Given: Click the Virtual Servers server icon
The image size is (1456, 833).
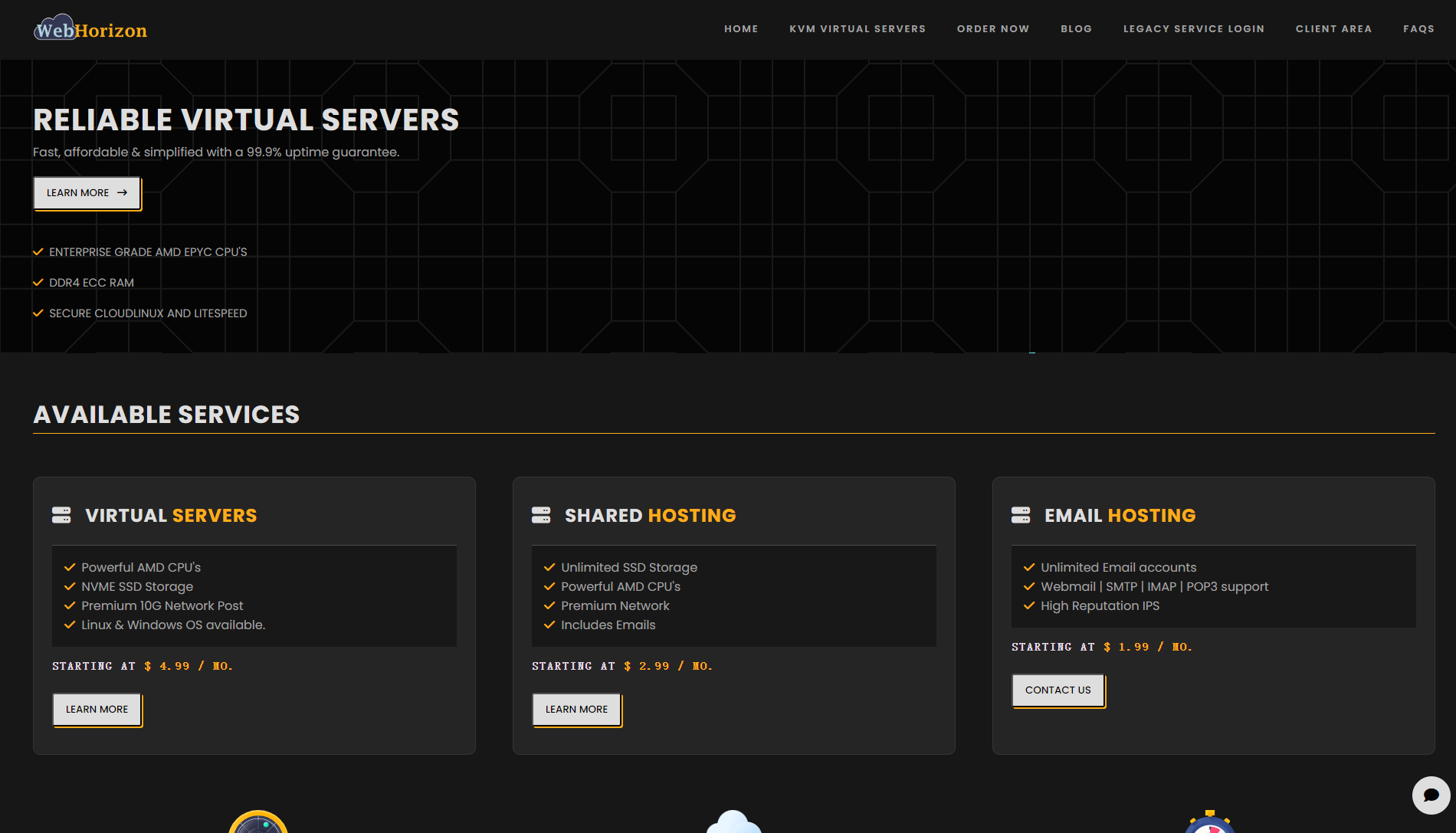Looking at the screenshot, I should tap(61, 515).
